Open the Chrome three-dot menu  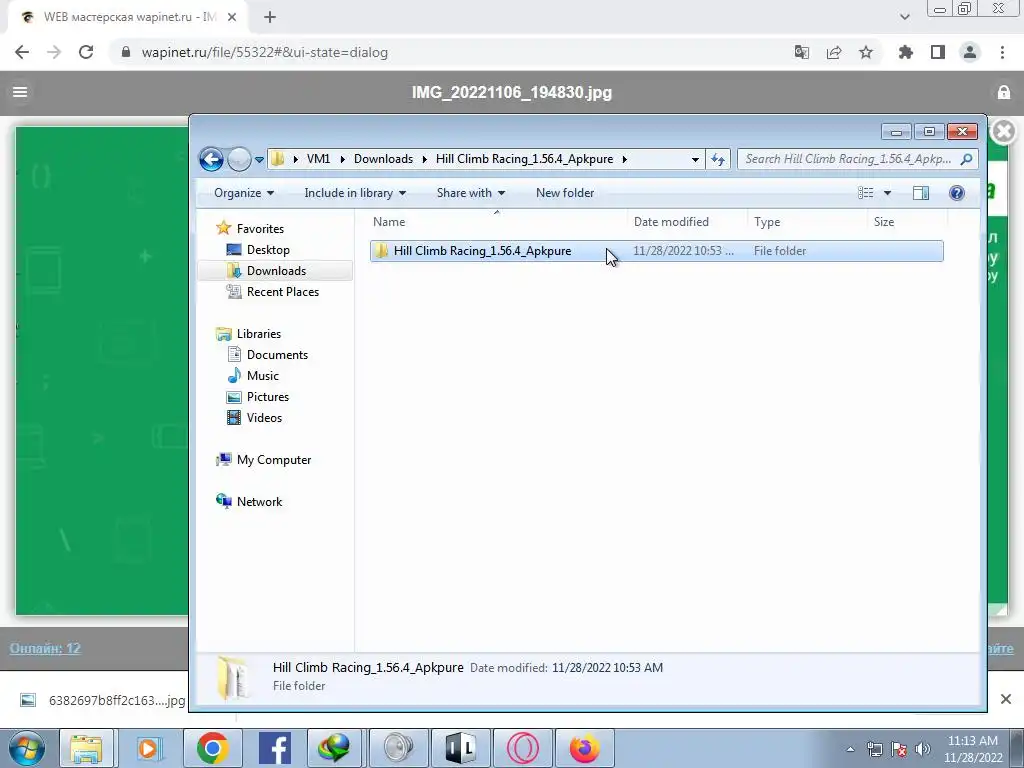pos(1002,52)
